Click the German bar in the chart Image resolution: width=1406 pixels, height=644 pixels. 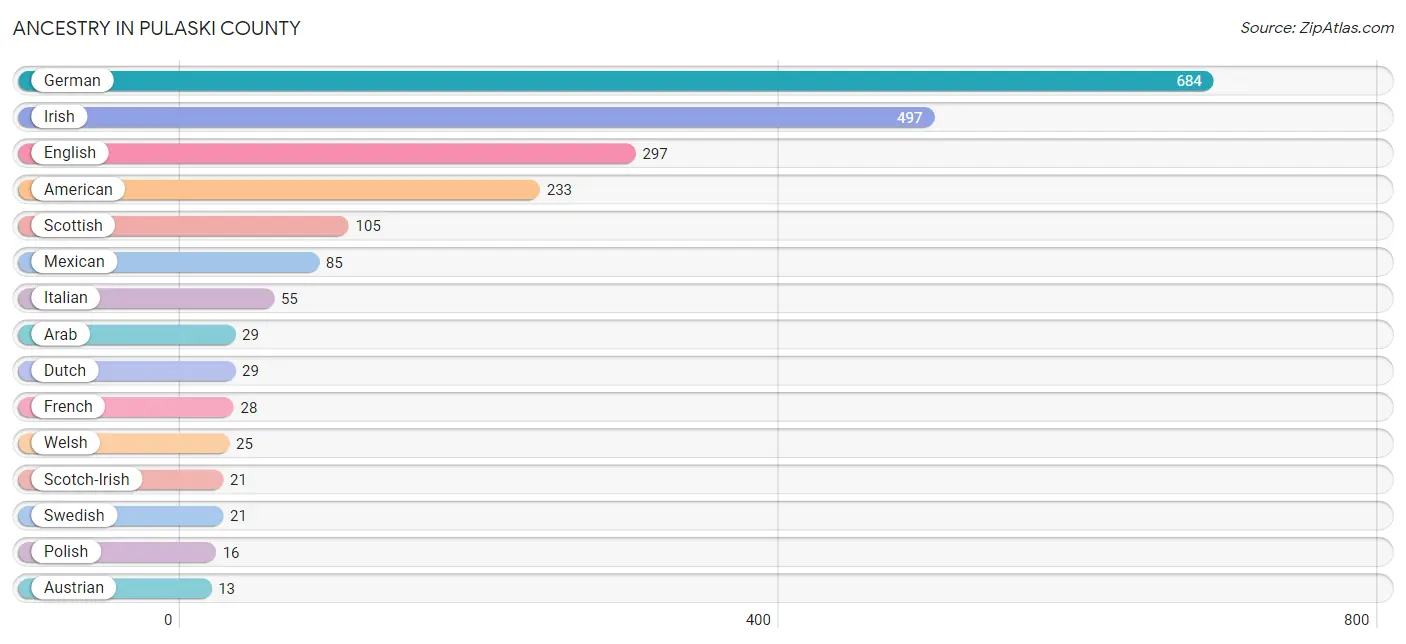[x=615, y=81]
